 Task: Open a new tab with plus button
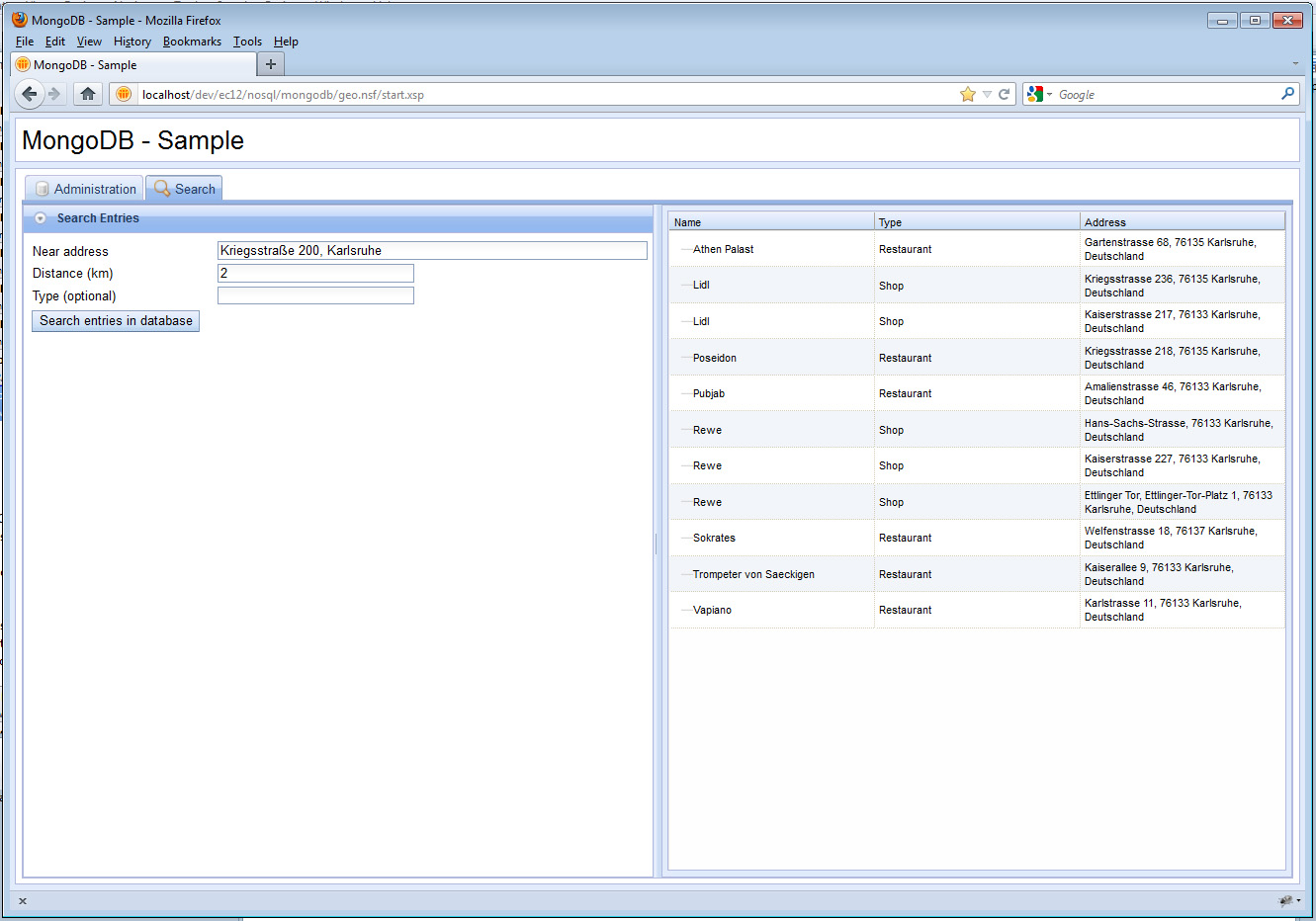[x=270, y=64]
